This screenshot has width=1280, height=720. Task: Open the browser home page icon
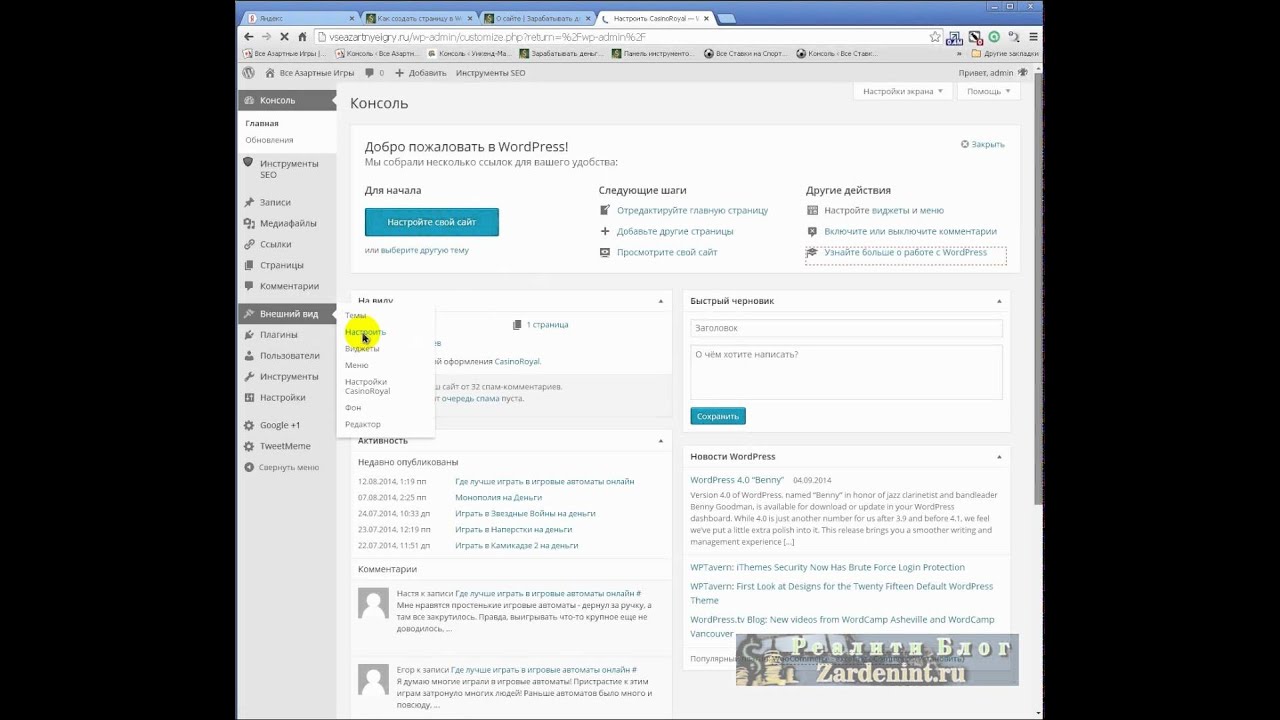(302, 37)
